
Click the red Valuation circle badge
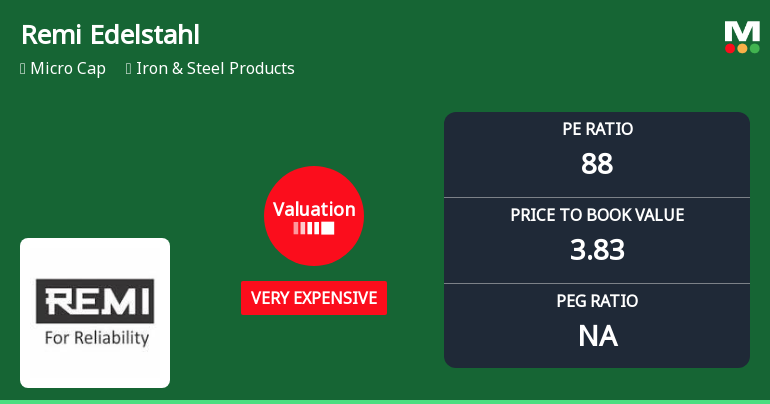pos(314,216)
